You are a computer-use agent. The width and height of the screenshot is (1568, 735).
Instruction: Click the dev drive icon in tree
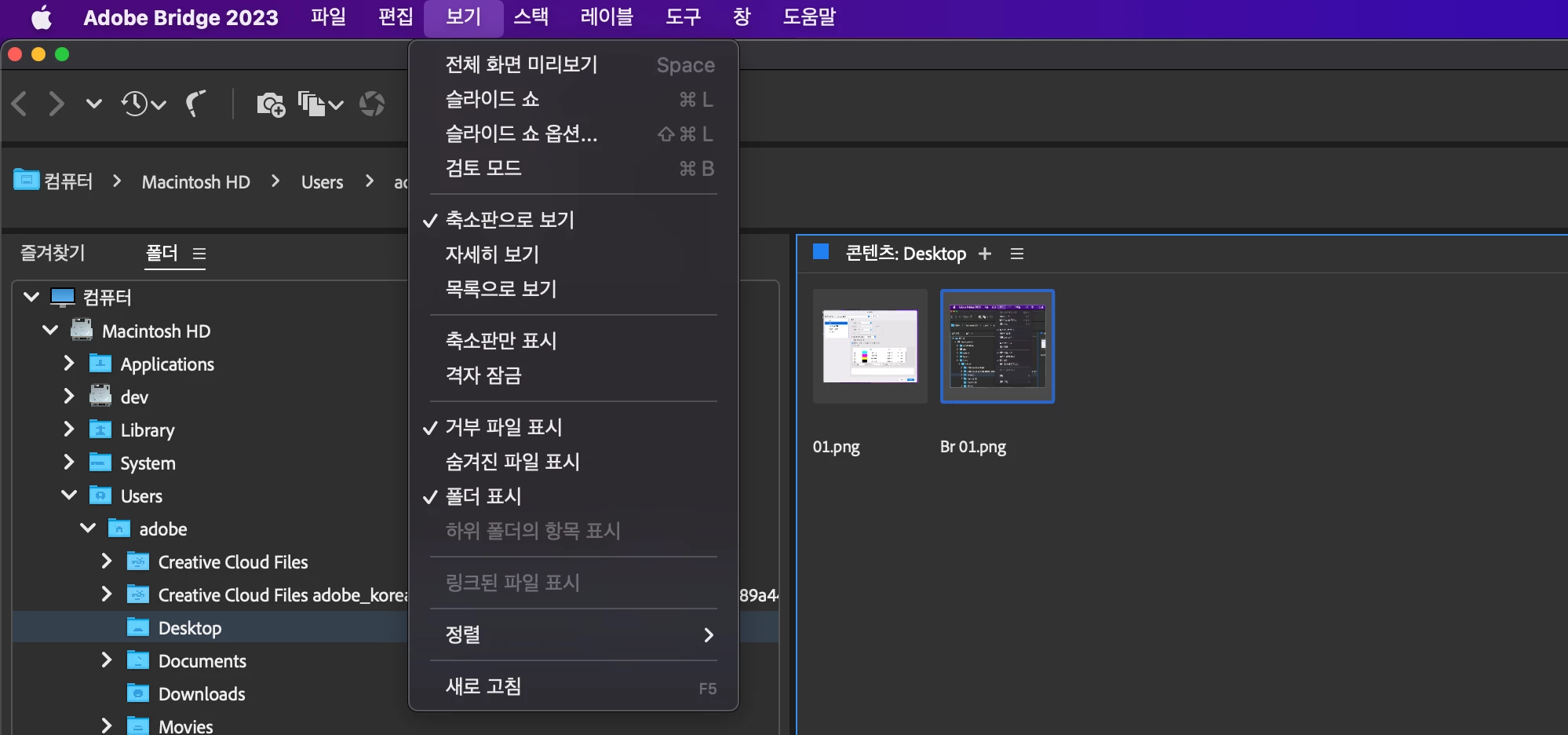(100, 395)
